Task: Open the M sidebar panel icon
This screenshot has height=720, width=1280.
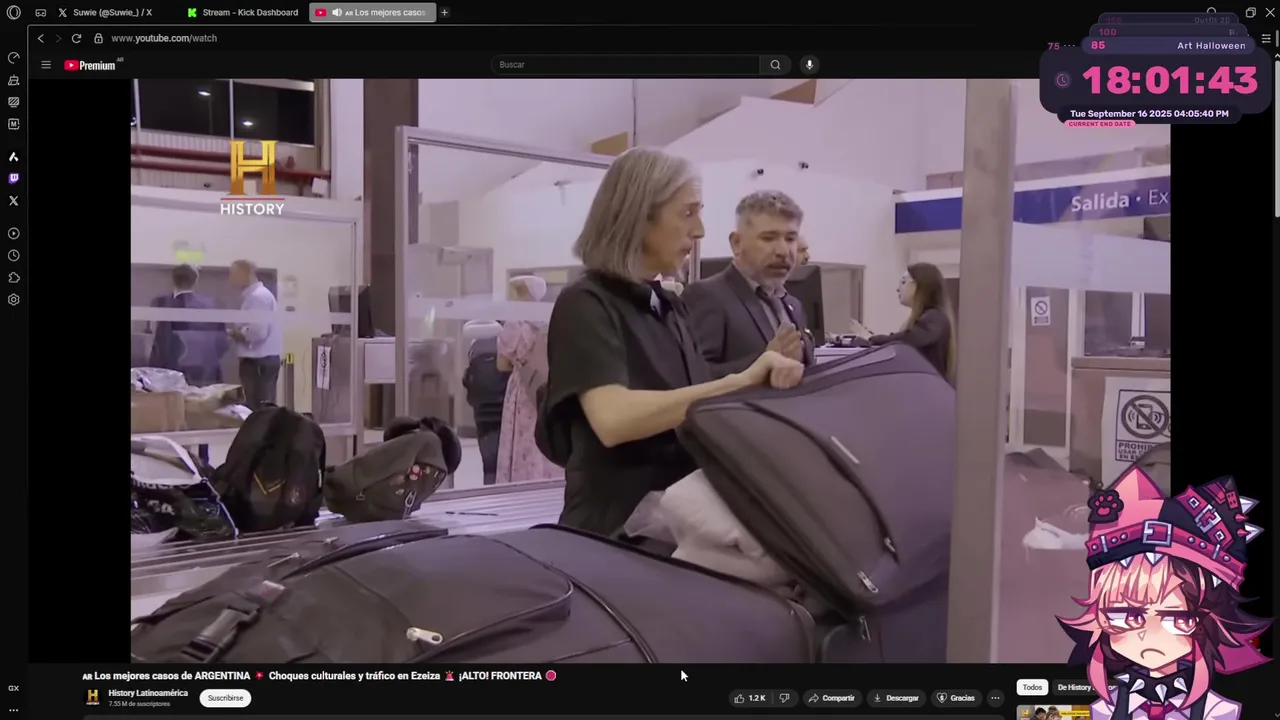Action: pos(13,124)
